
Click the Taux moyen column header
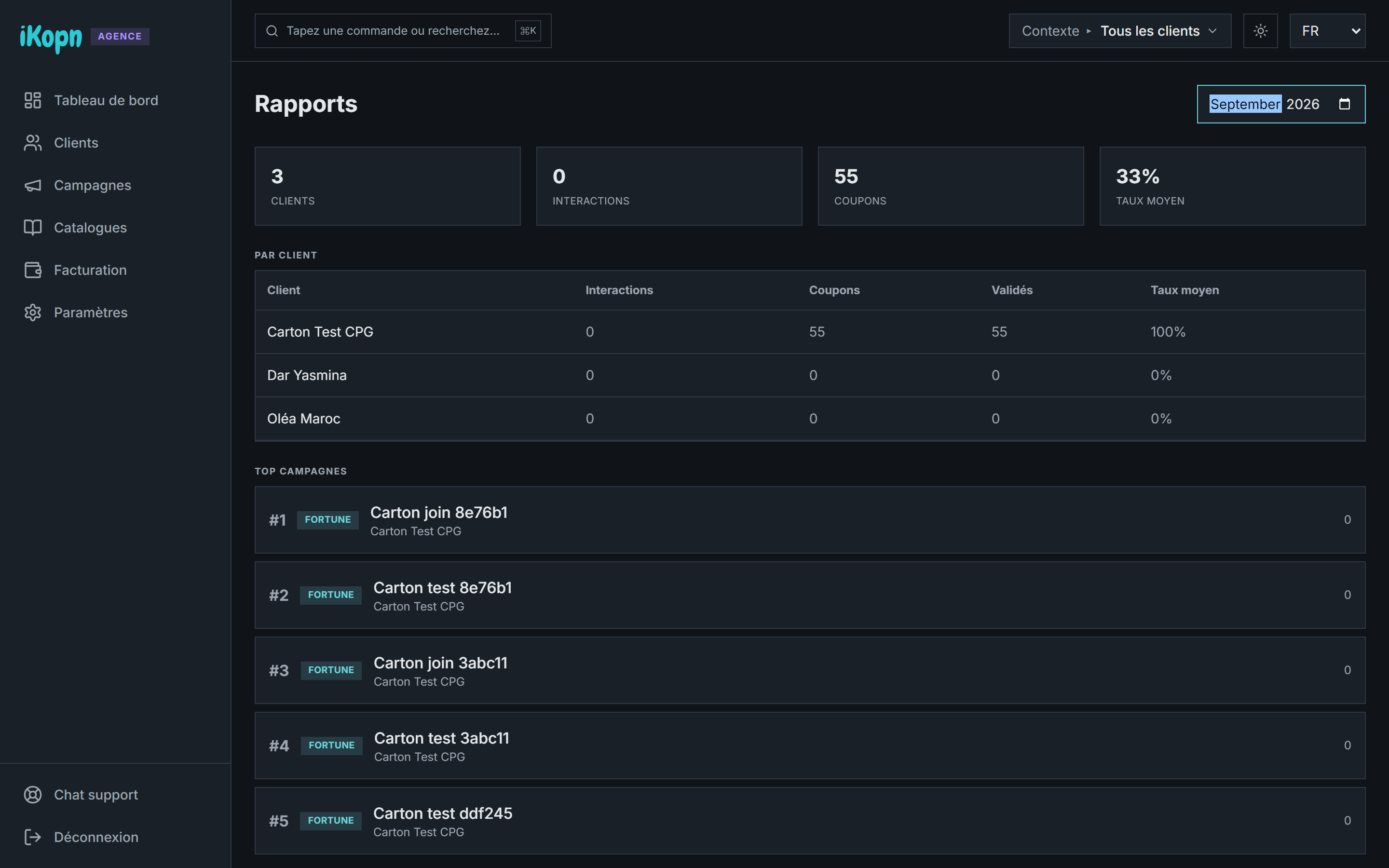coord(1185,290)
